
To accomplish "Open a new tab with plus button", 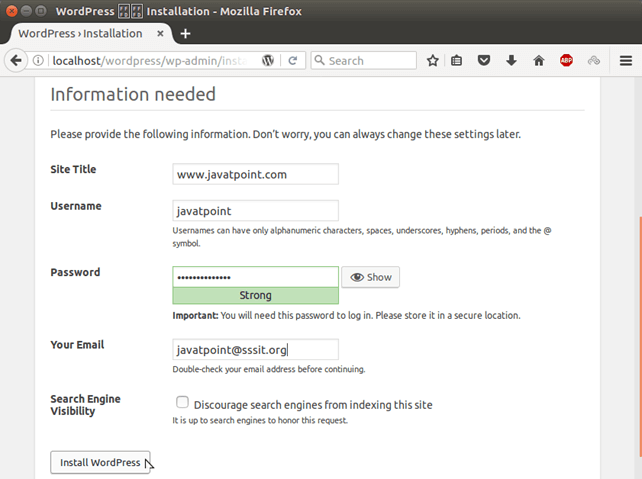I will [x=185, y=34].
